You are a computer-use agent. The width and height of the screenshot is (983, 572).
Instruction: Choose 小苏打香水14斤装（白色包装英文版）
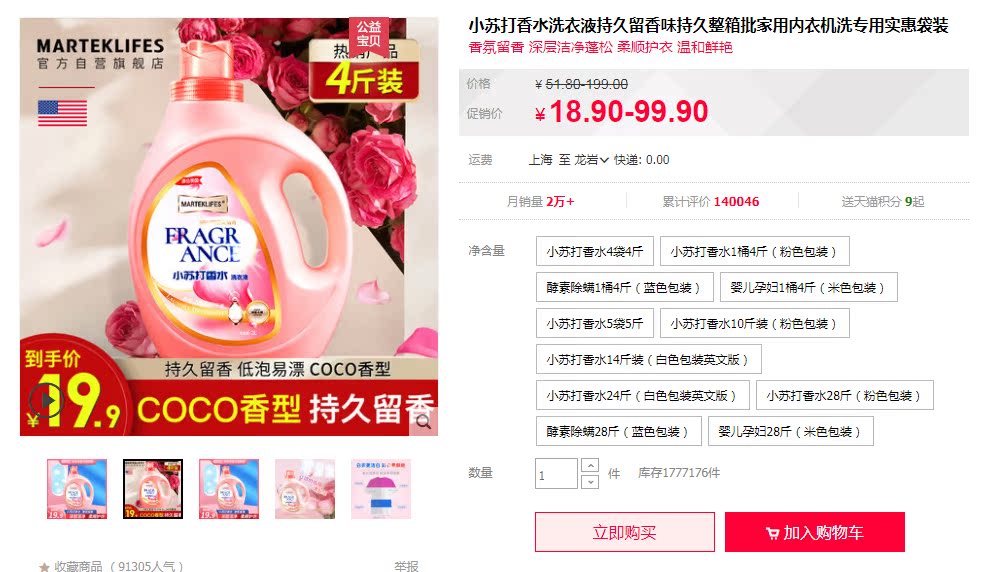click(x=649, y=359)
